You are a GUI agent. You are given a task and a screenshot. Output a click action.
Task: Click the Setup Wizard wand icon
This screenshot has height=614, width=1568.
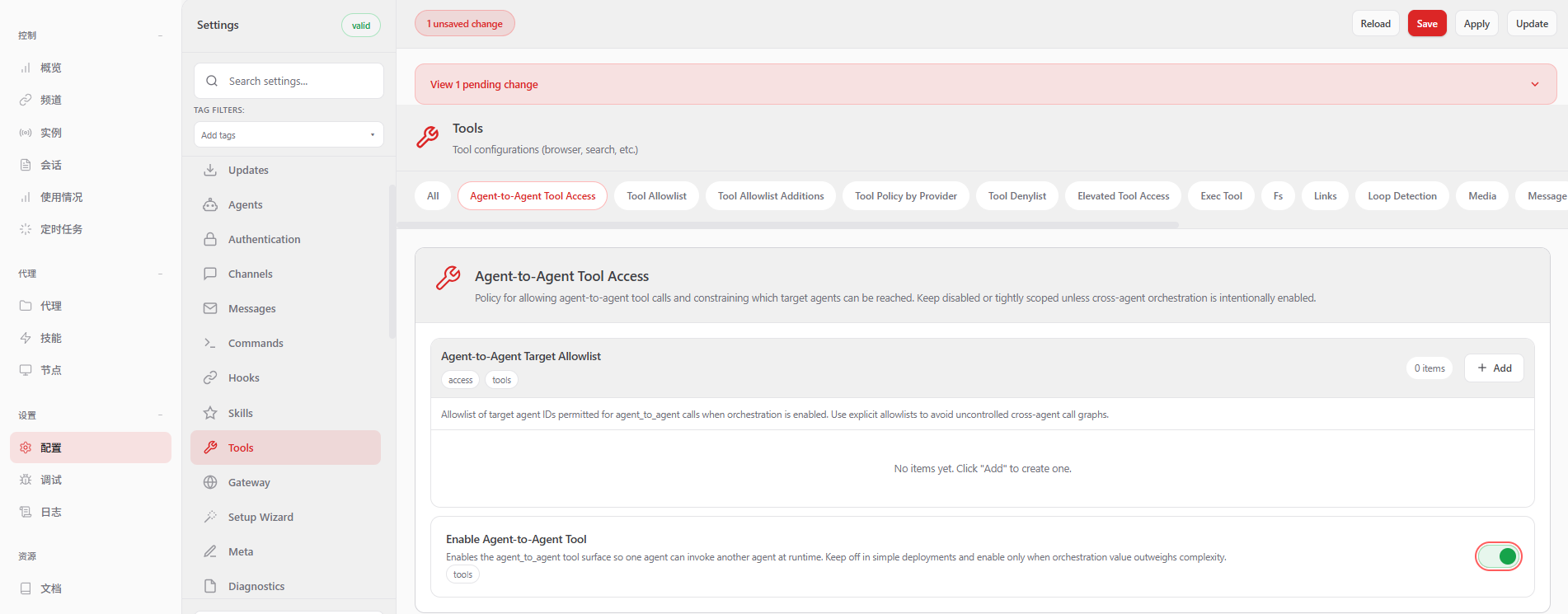point(210,517)
